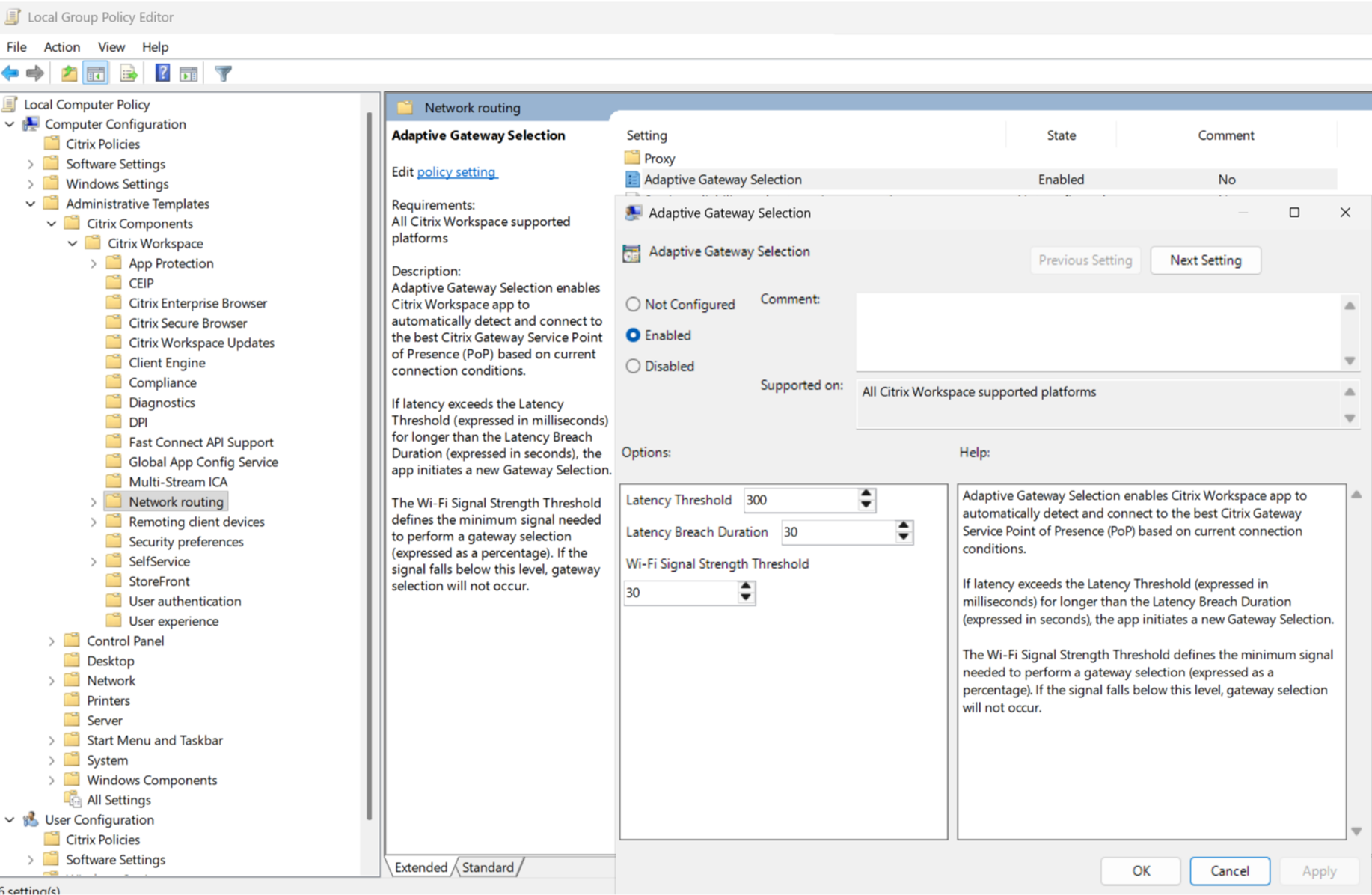Select the Security preferences folder

(x=186, y=541)
